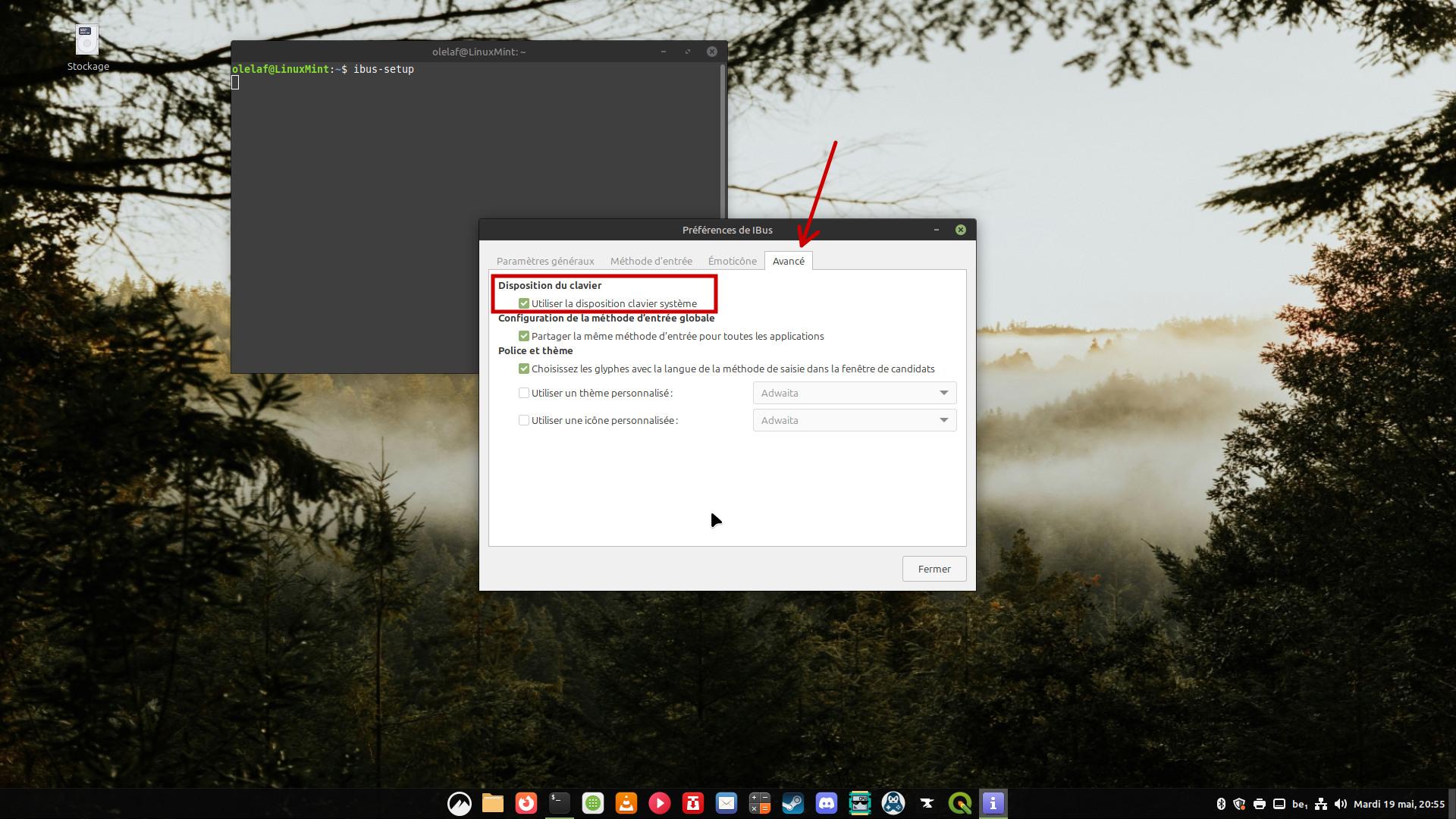This screenshot has height=819, width=1456.
Task: Switch to the Émoticône tab
Action: coord(733,261)
